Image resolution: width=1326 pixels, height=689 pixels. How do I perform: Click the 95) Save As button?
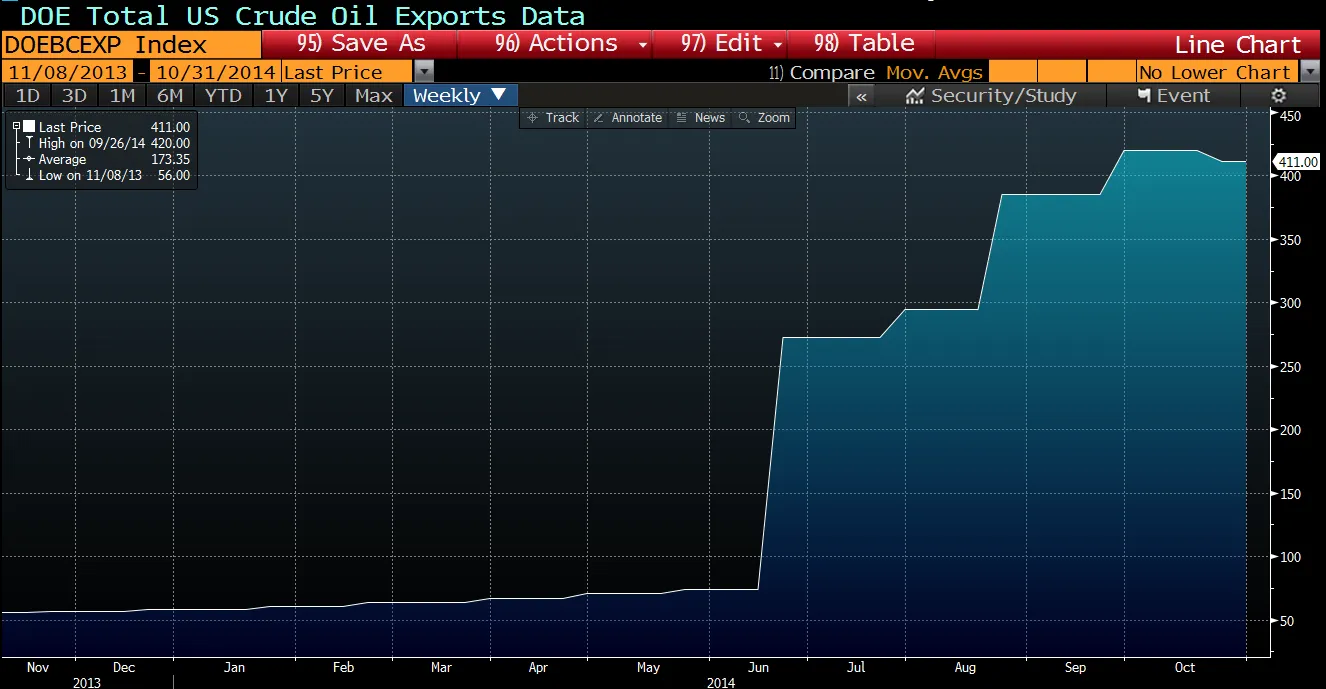(x=359, y=44)
